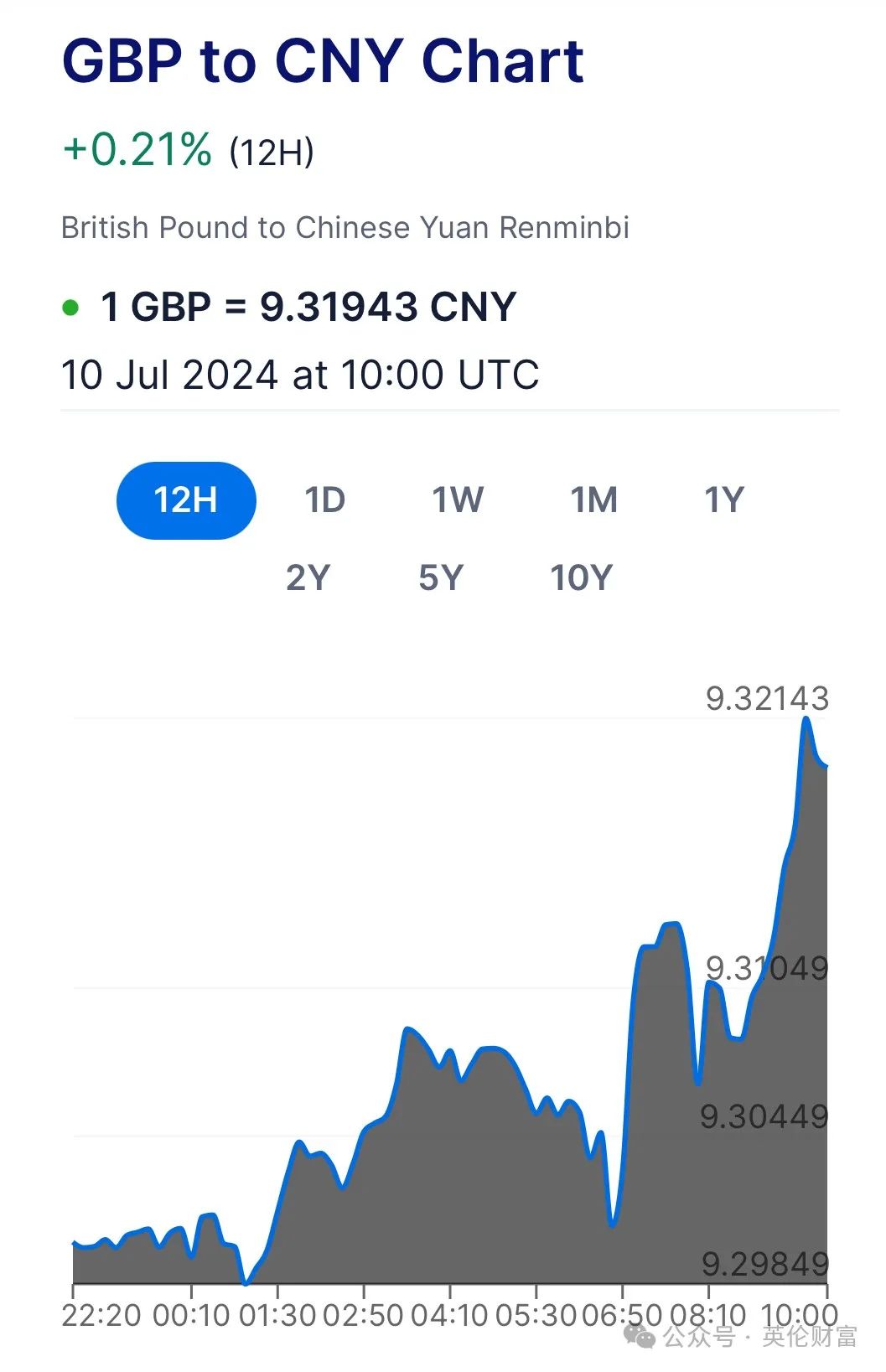The image size is (886, 1372).
Task: Select the 12H time range tab
Action: tap(186, 500)
